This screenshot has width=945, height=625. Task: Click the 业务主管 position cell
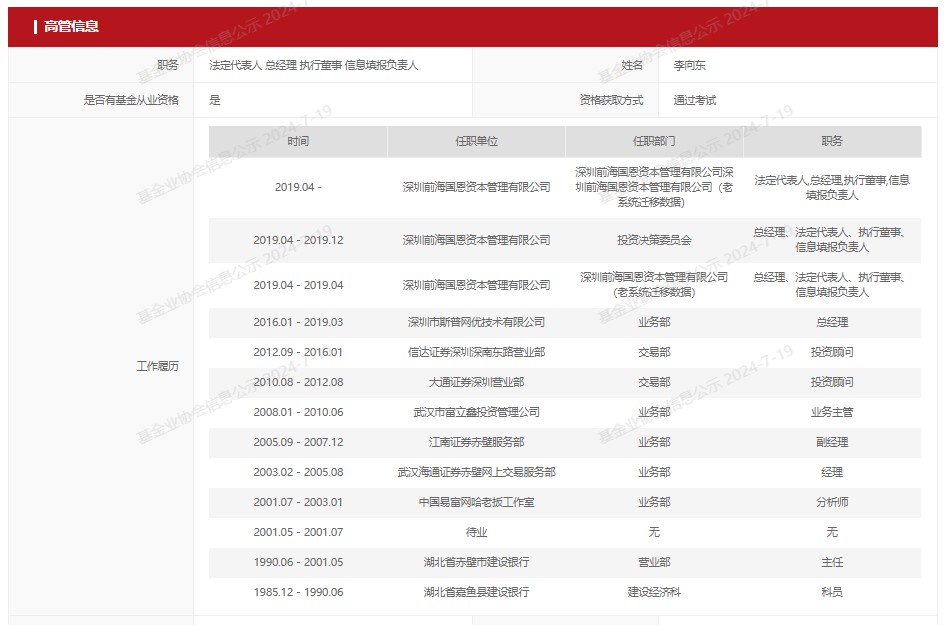(832, 412)
